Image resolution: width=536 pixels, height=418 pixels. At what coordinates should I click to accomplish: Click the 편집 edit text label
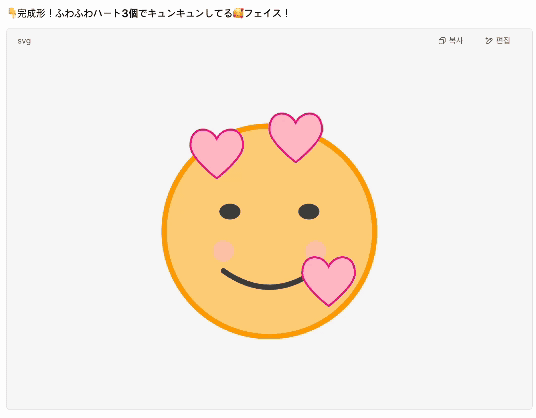click(503, 41)
